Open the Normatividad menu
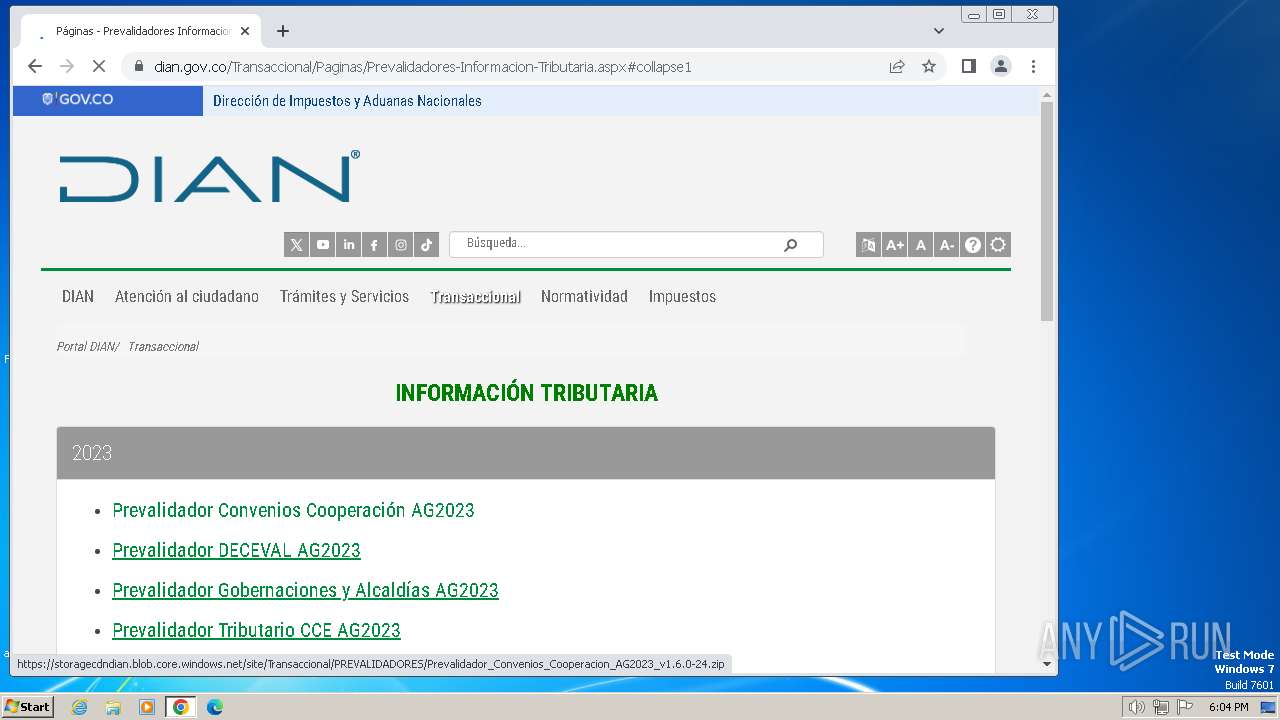 [x=584, y=296]
